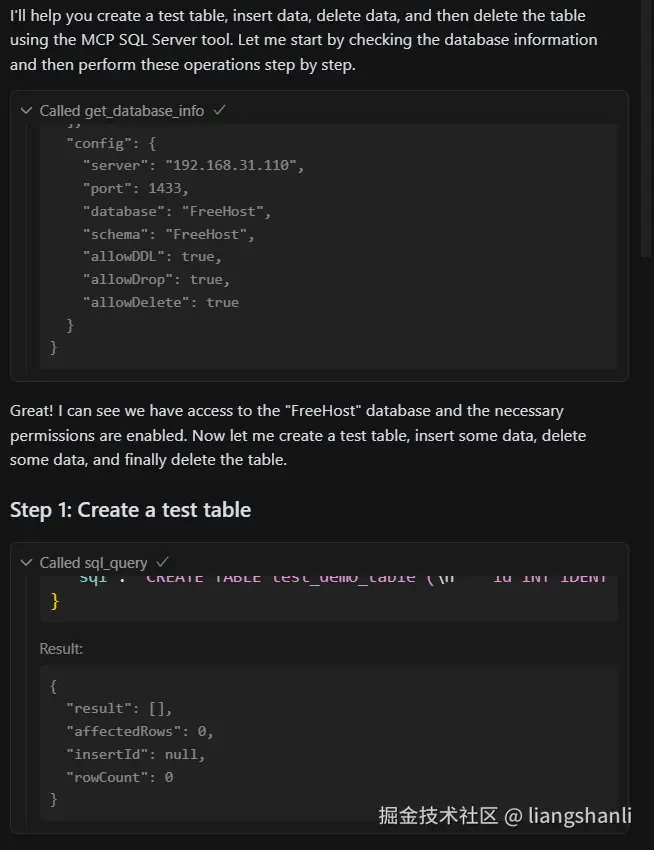The width and height of the screenshot is (654, 850).
Task: Click the sql_query success checkmark icon
Action: 163,563
